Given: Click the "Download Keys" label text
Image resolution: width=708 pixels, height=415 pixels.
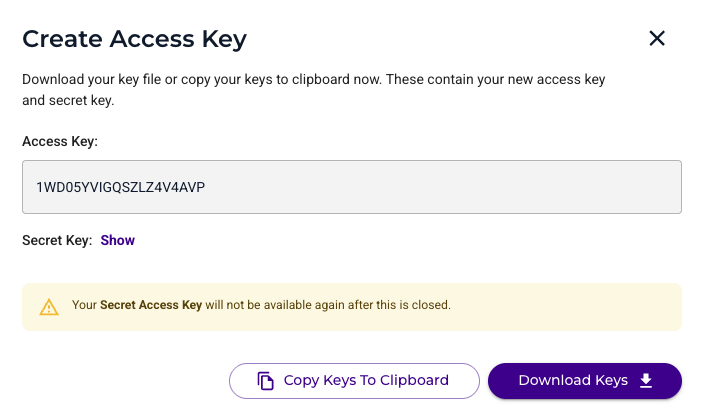Looking at the screenshot, I should (x=573, y=380).
